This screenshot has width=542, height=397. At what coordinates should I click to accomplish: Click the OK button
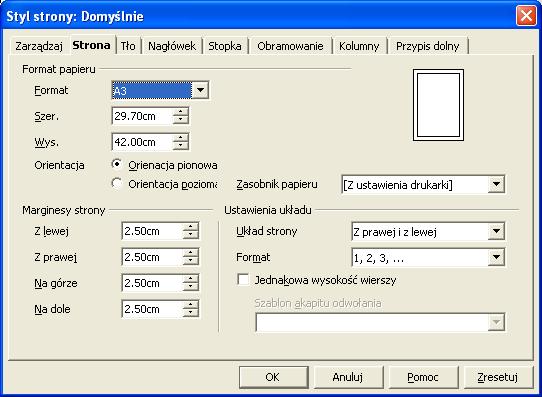click(273, 377)
